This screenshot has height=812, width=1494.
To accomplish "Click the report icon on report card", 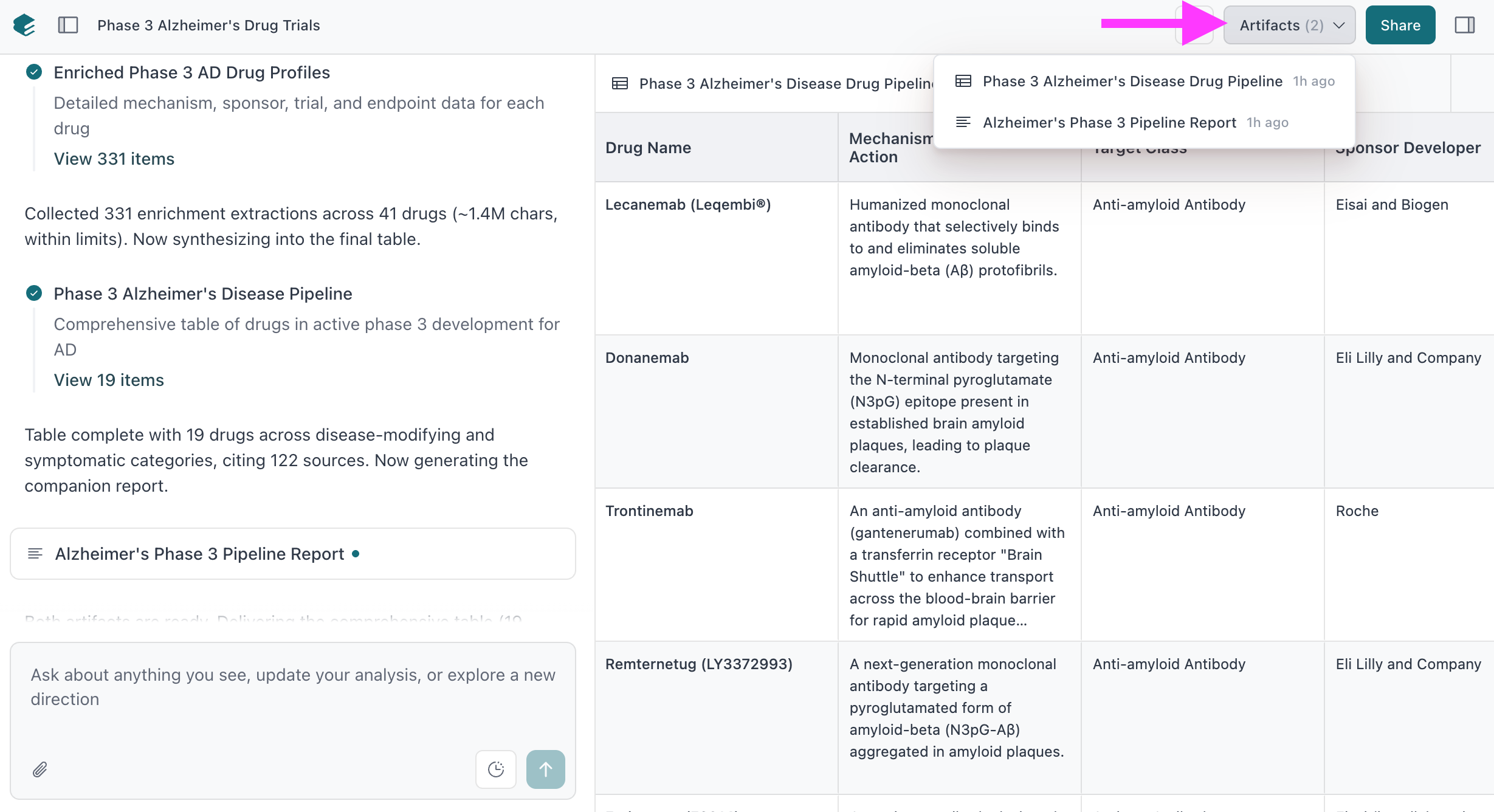I will (x=35, y=554).
